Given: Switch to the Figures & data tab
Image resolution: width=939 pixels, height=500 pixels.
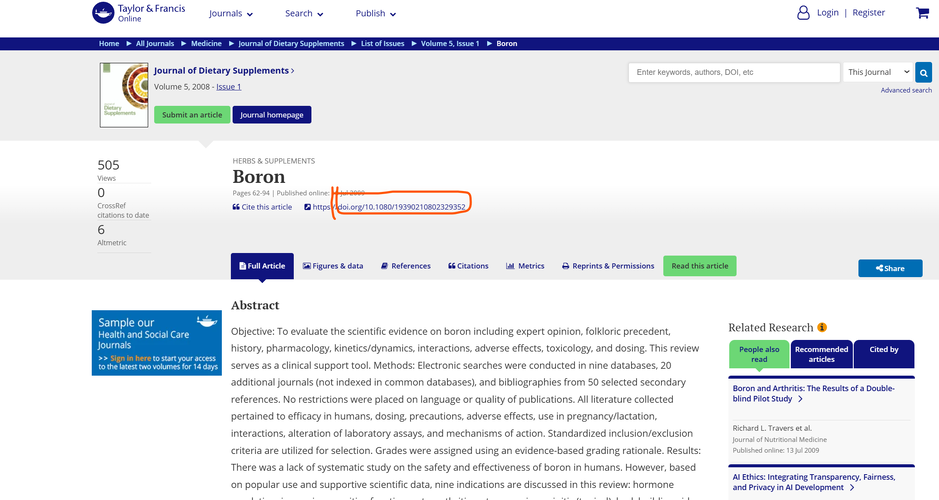Looking at the screenshot, I should click(x=333, y=266).
